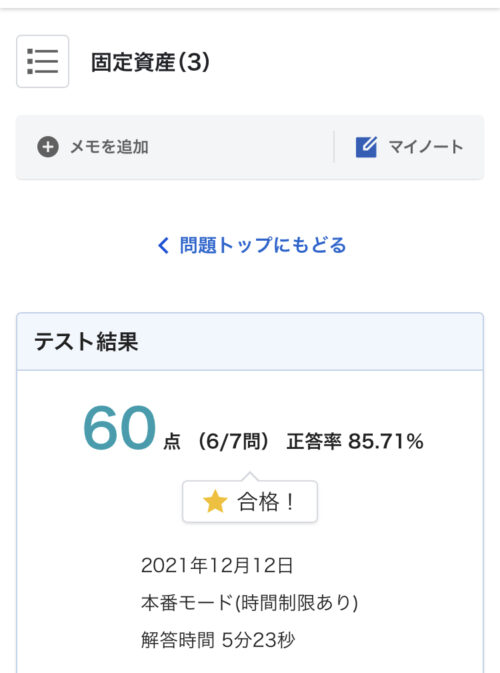
Task: Click the 本番モード(時間制限あり) line
Action: tap(249, 603)
